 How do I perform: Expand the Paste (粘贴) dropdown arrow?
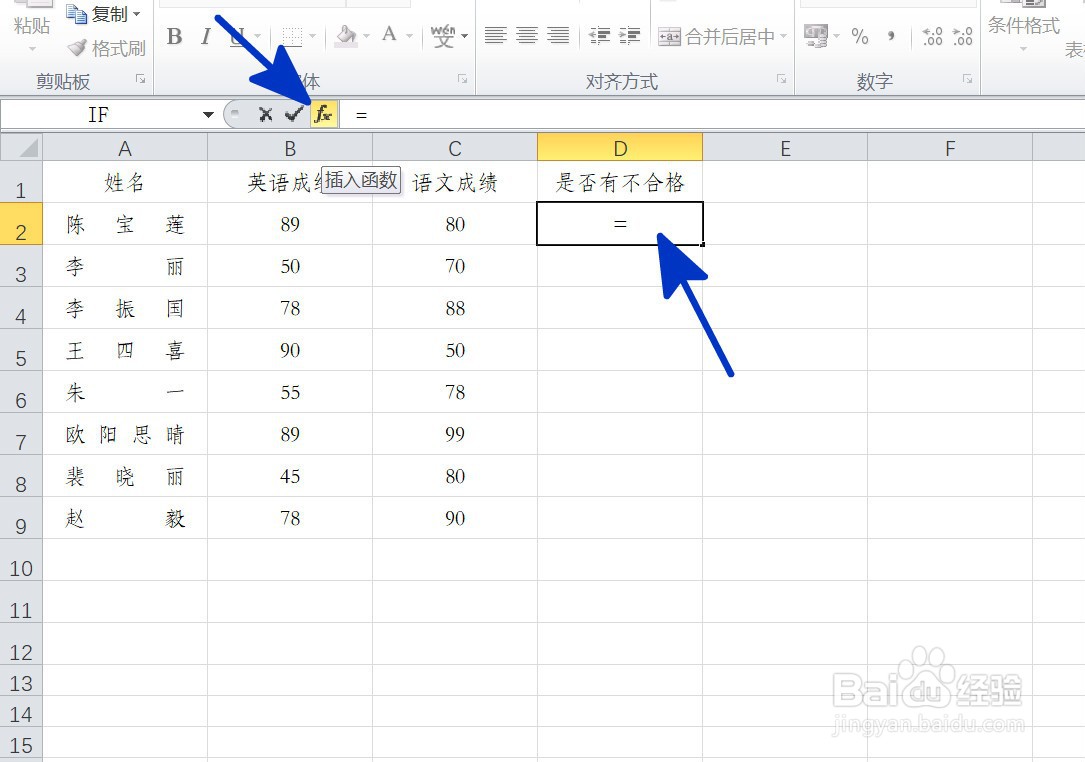(x=32, y=49)
